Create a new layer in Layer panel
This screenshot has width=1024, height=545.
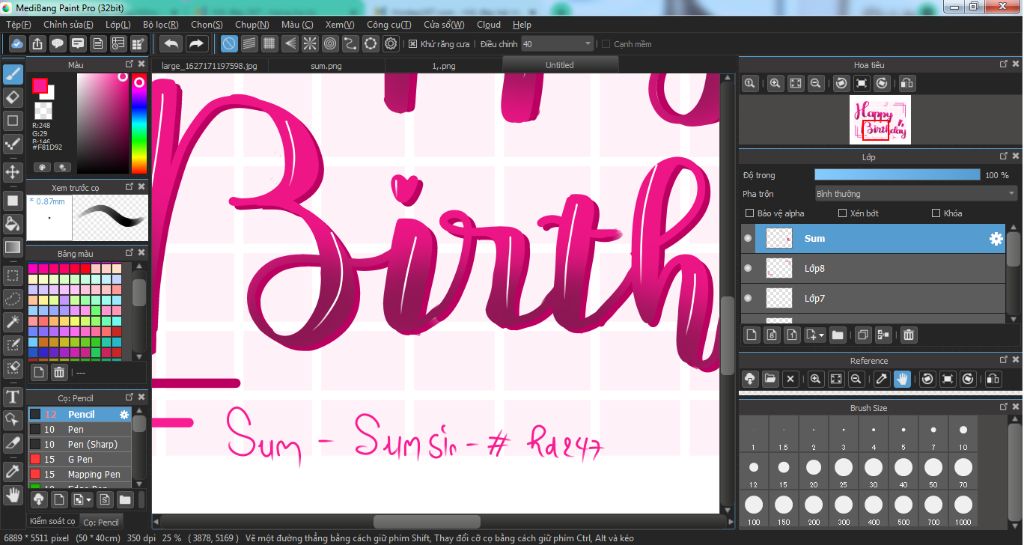tap(752, 335)
